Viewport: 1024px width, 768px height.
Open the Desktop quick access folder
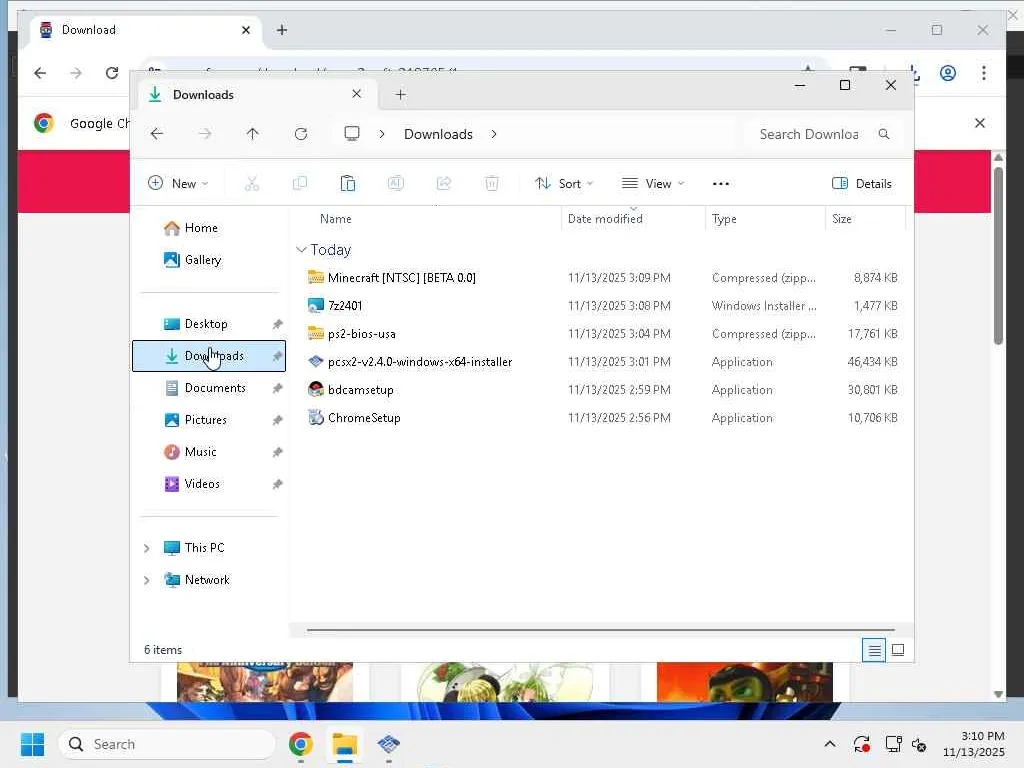209,324
